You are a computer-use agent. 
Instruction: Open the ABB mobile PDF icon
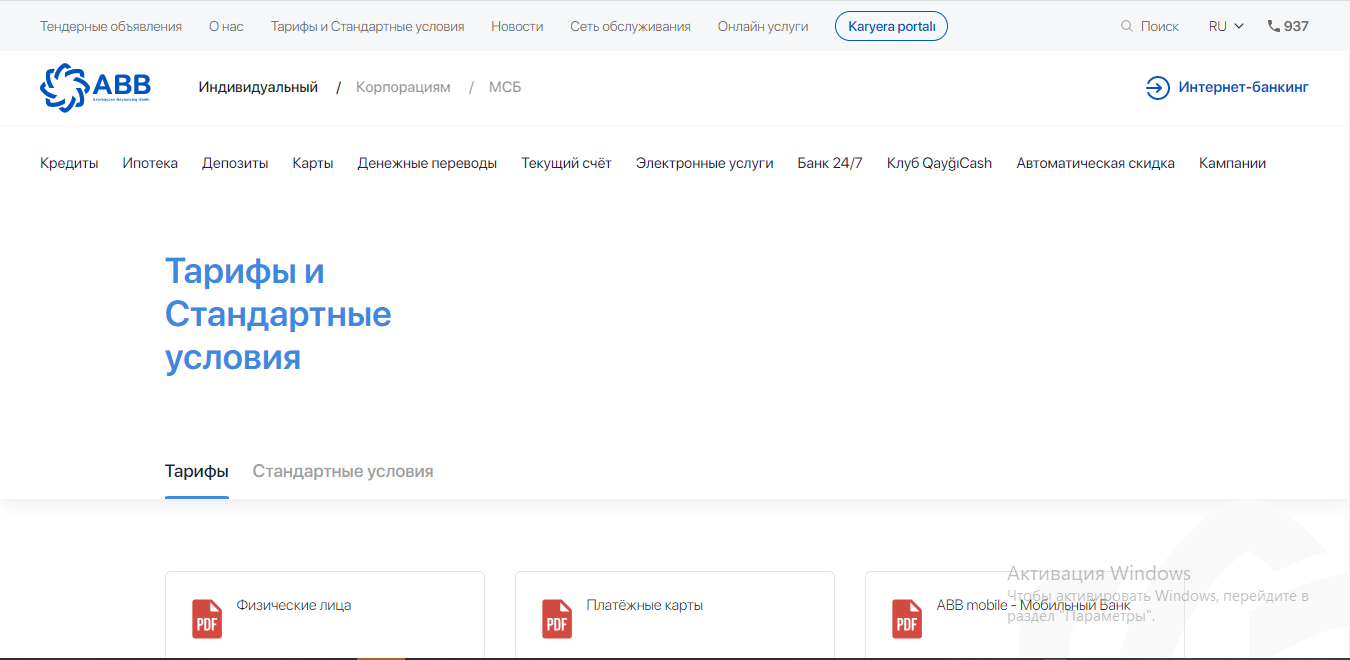pos(907,619)
